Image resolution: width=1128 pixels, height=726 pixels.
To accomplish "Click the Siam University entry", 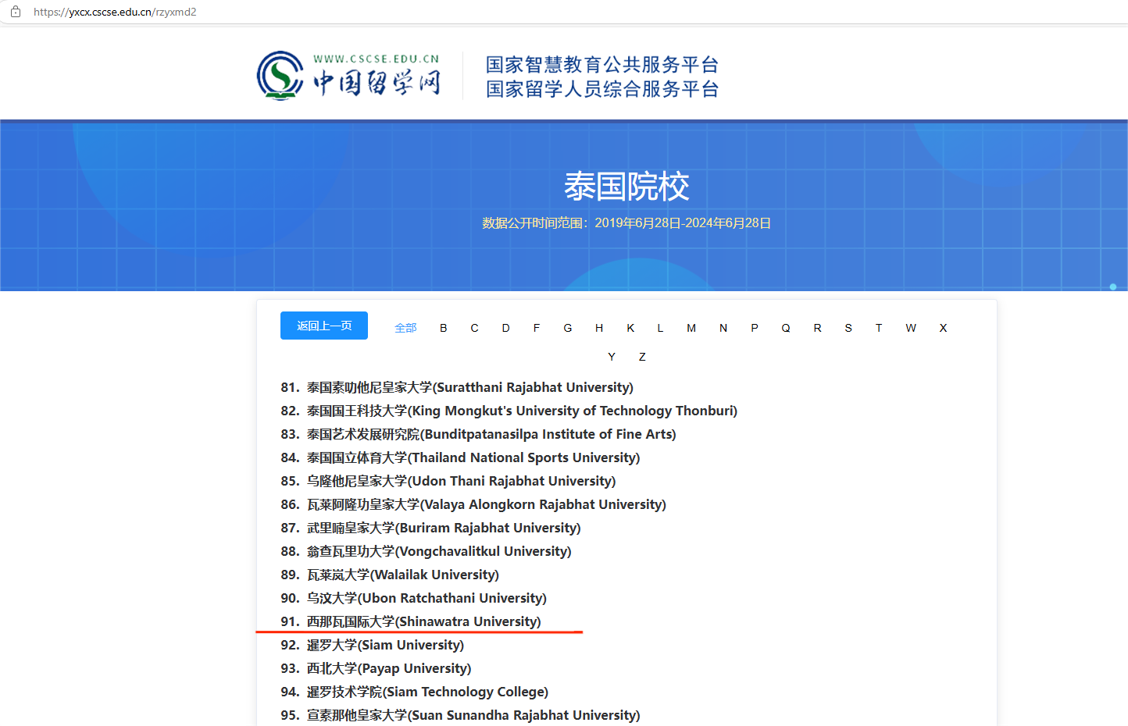I will point(372,645).
